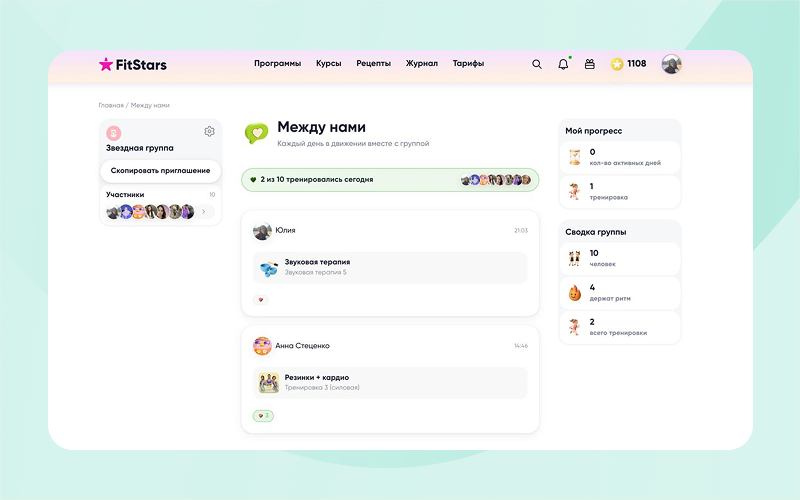Like Юлия's post with heart reaction
The image size is (800, 500).
pyautogui.click(x=261, y=300)
